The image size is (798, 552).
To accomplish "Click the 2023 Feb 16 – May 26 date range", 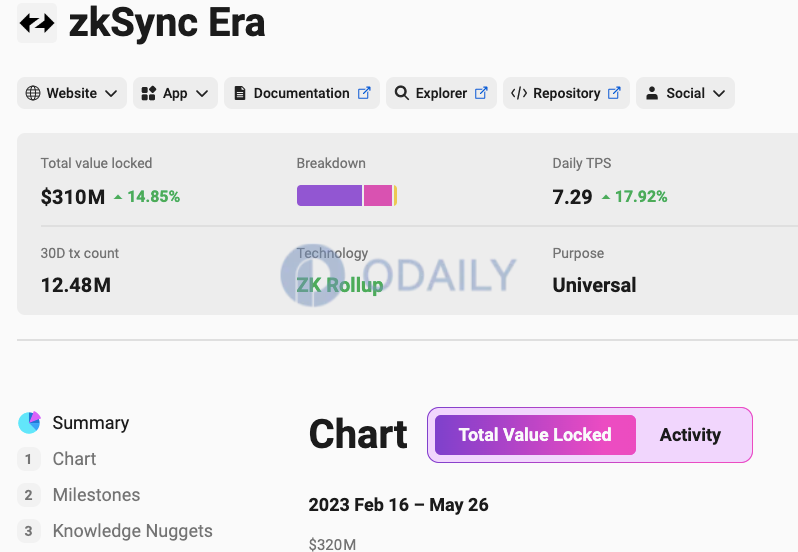I will coord(398,505).
